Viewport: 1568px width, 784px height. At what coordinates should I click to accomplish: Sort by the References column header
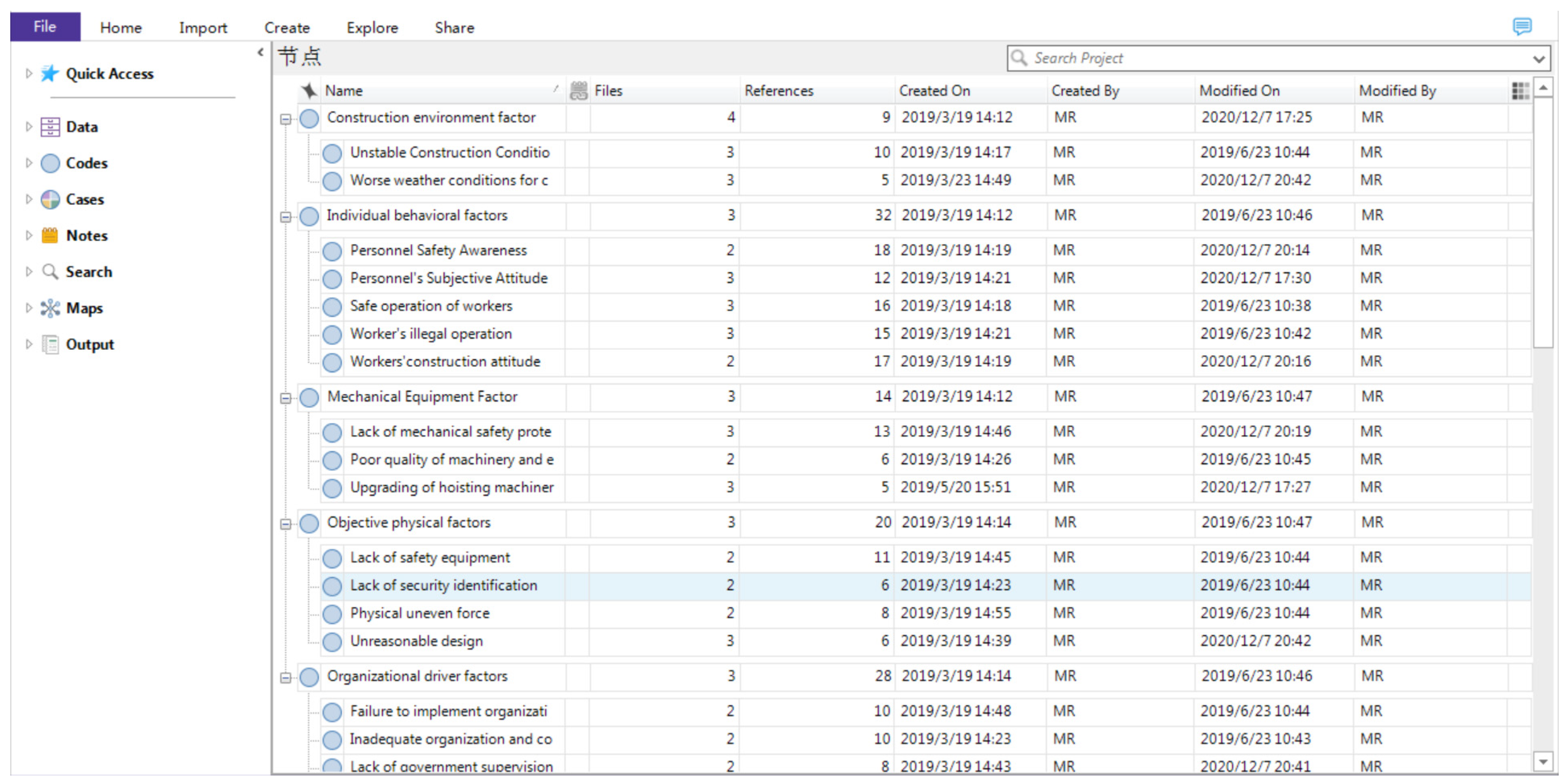click(x=779, y=91)
